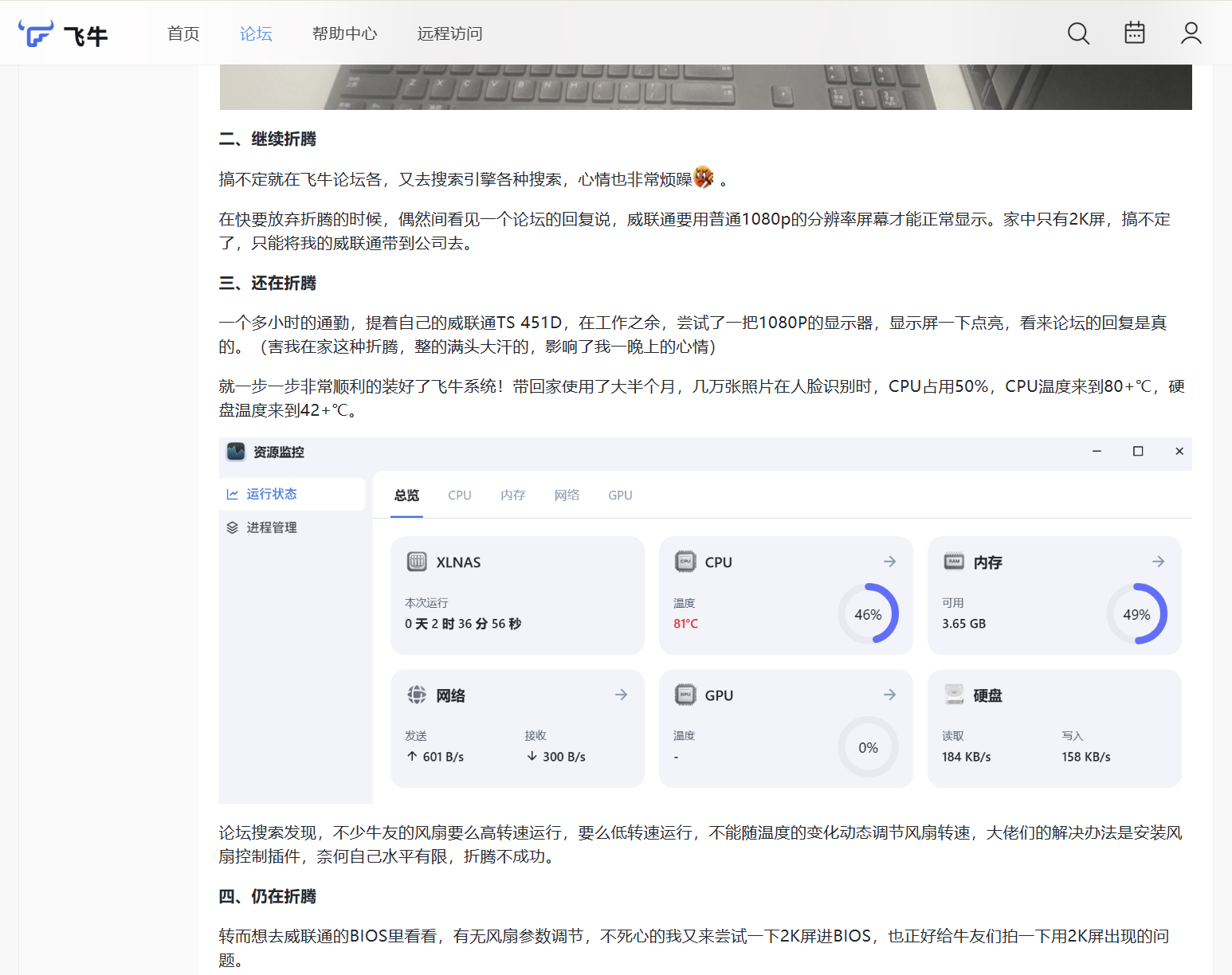This screenshot has height=975, width=1232.
Task: Select 运行状态 in the sidebar
Action: point(292,495)
